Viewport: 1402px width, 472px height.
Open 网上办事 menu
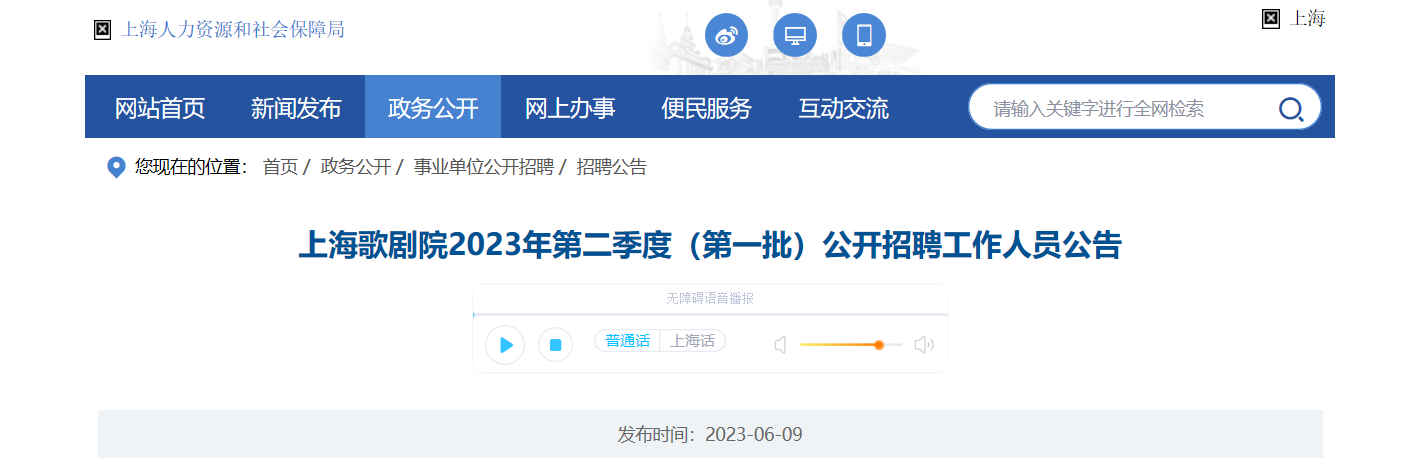pyautogui.click(x=570, y=108)
